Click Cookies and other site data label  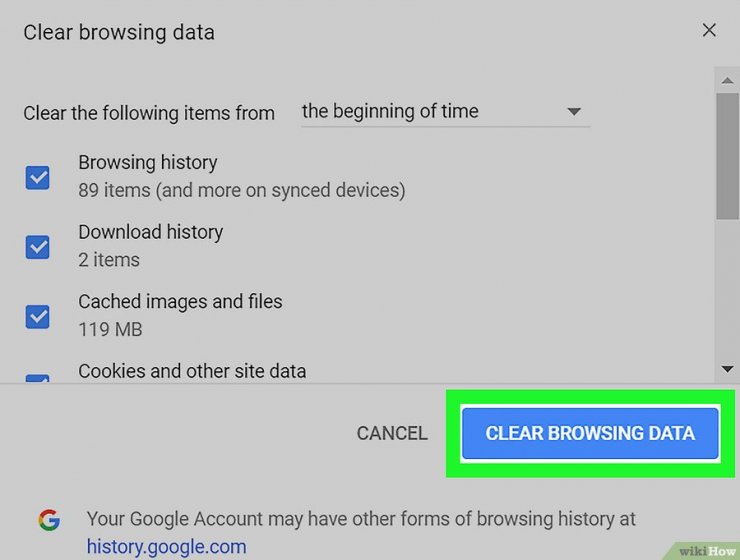pos(192,371)
